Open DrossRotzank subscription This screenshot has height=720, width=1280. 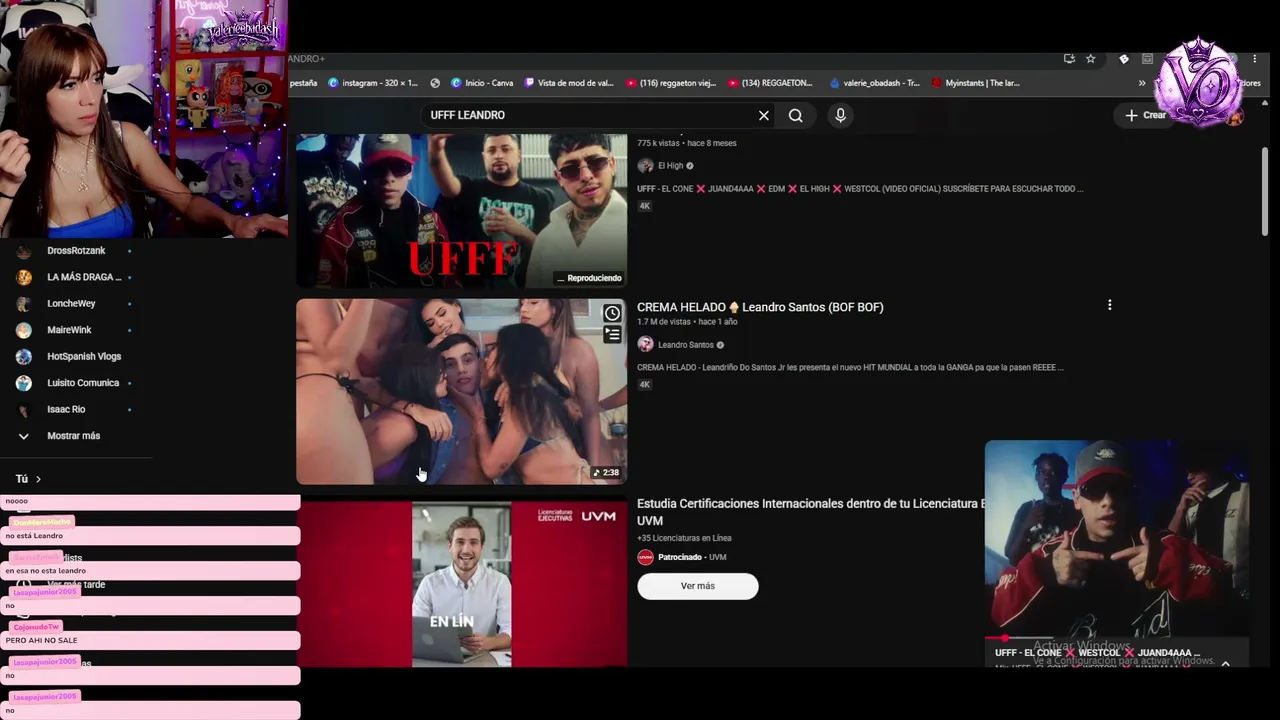pyautogui.click(x=76, y=251)
